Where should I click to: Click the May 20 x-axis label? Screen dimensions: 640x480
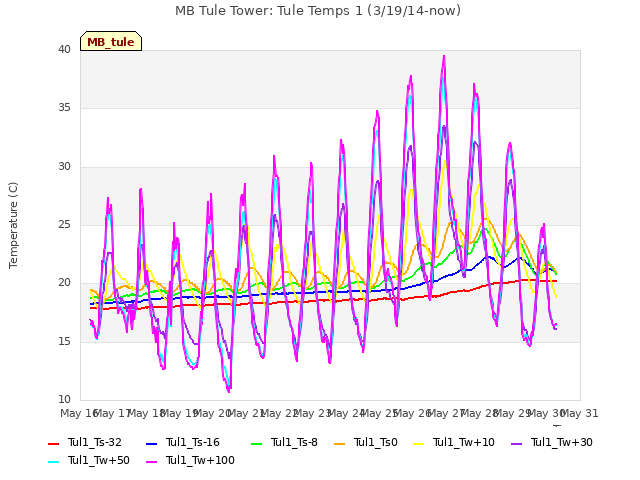coord(213,413)
